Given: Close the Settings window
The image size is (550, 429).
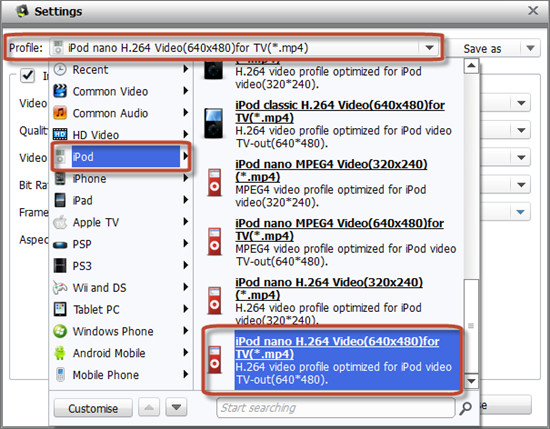Looking at the screenshot, I should (x=533, y=11).
